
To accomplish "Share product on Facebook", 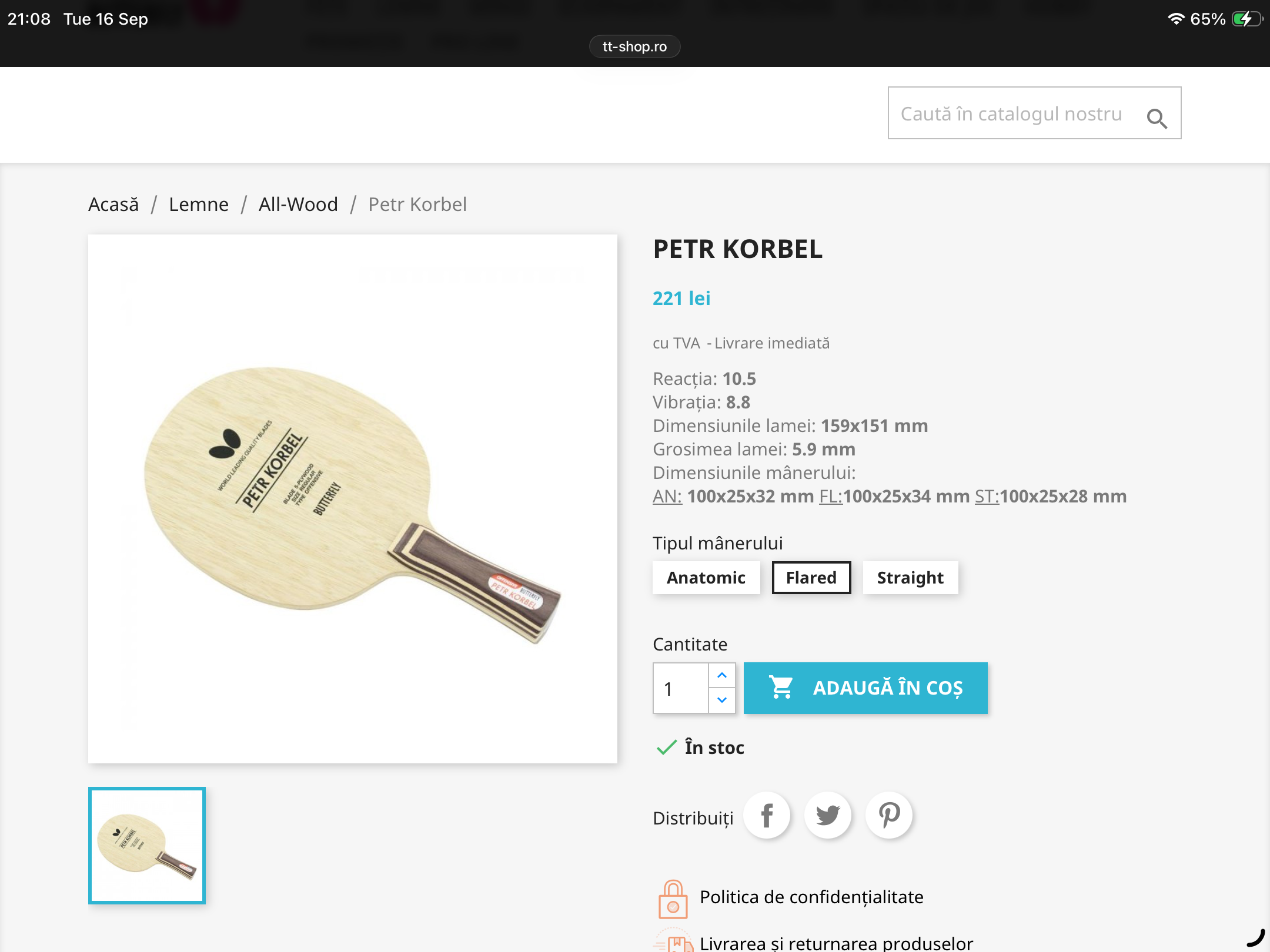I will click(767, 816).
